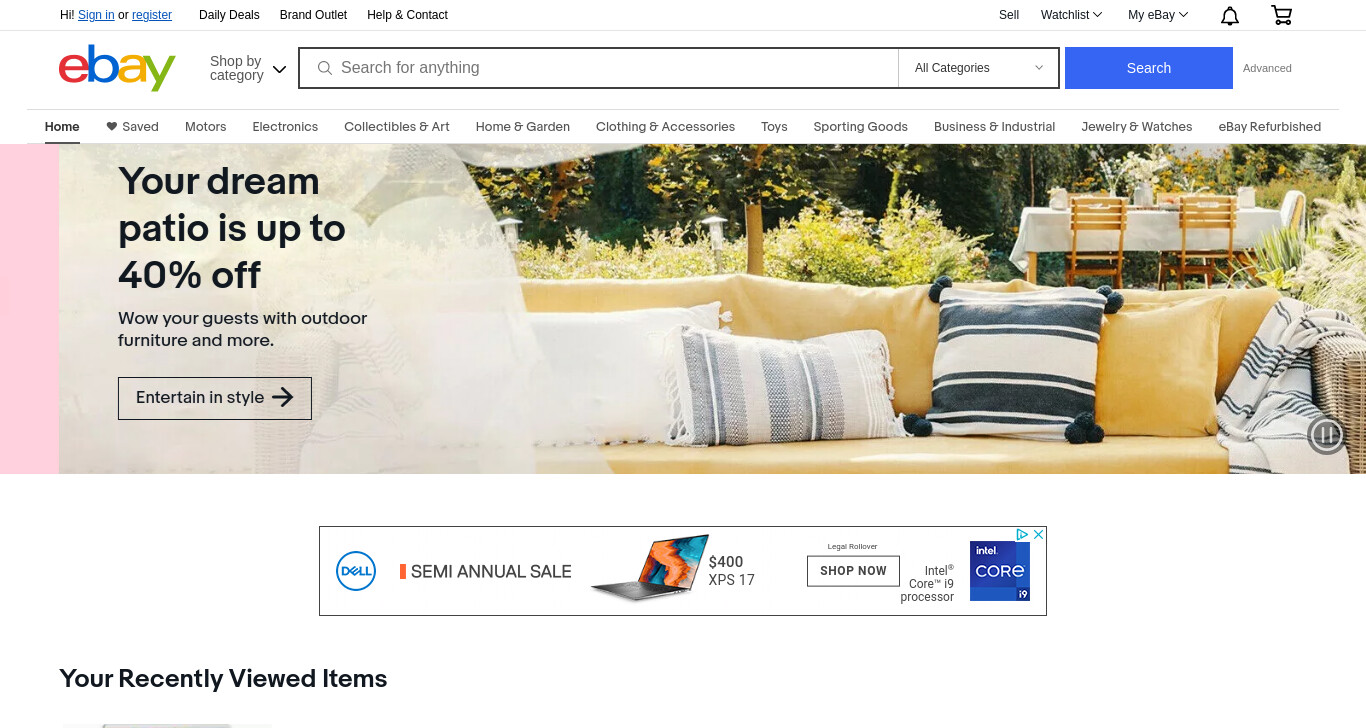Expand the Watchlist menu
Image resolution: width=1366 pixels, height=728 pixels.
pyautogui.click(x=1071, y=15)
